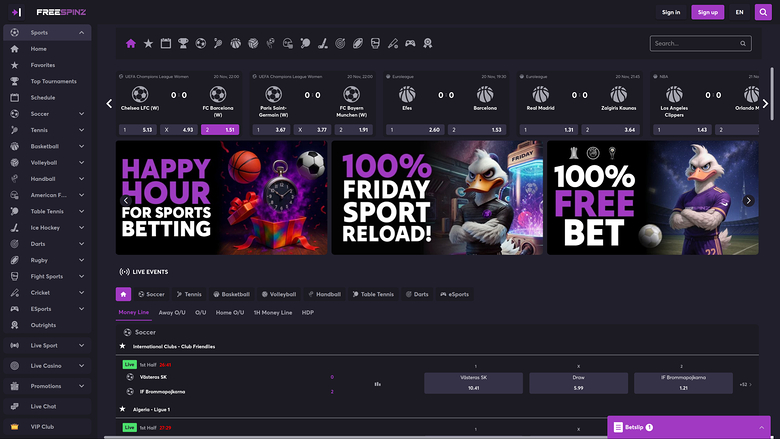The height and width of the screenshot is (439, 780).
Task: Filter live events by Table Tennis
Action: click(x=374, y=294)
